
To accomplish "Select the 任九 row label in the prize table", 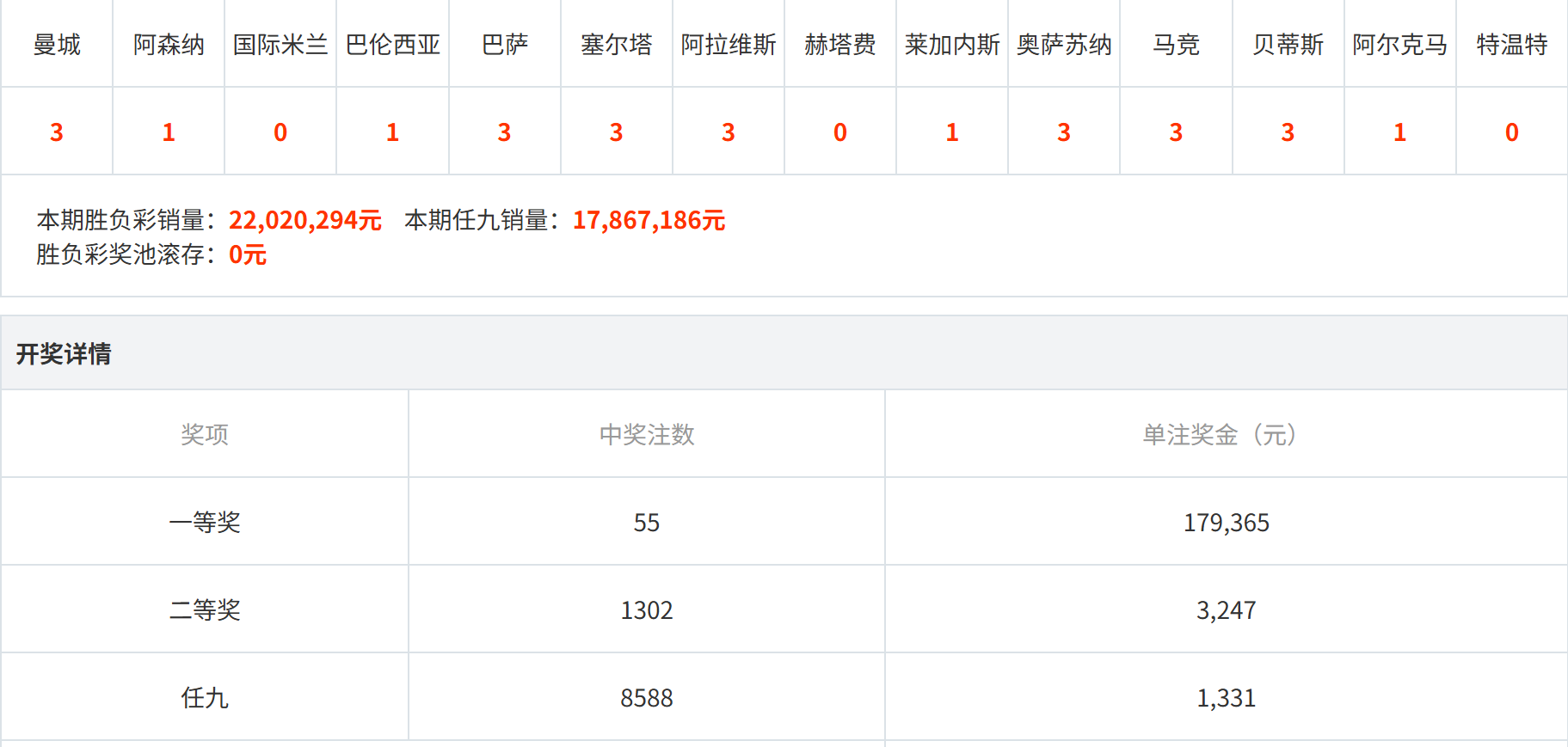I will [205, 697].
